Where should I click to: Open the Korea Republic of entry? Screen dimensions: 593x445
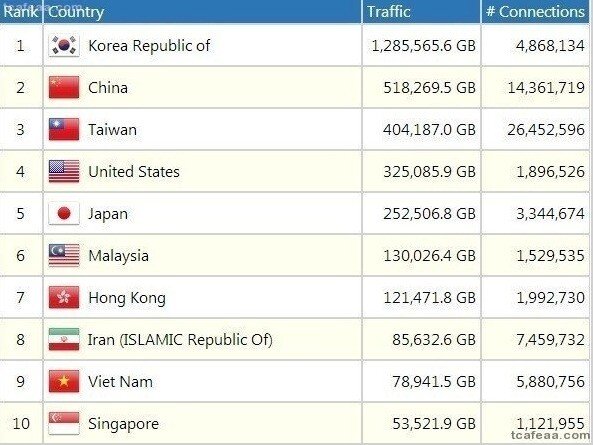point(149,46)
